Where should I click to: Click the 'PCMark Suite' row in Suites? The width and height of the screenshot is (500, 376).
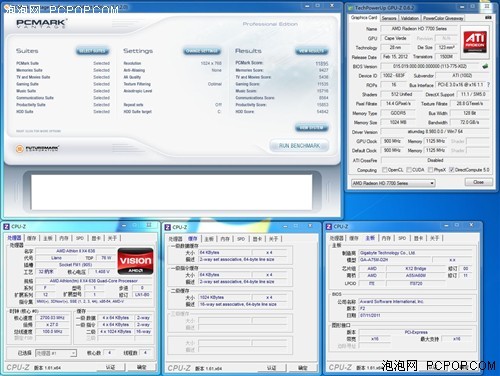(x=63, y=63)
